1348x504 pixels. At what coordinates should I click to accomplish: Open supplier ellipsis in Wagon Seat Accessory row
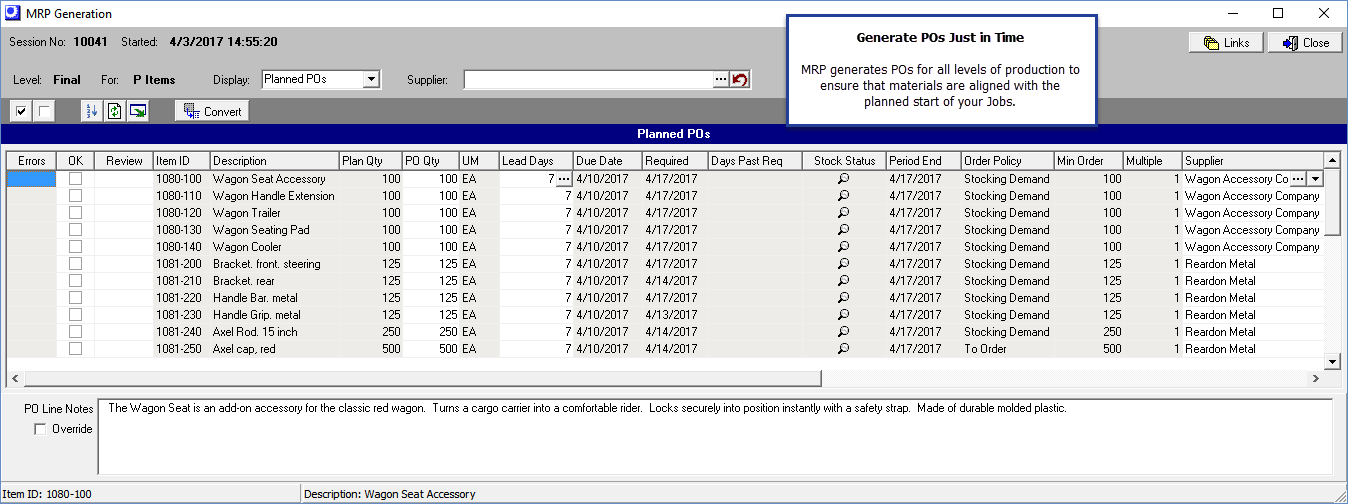click(1298, 179)
